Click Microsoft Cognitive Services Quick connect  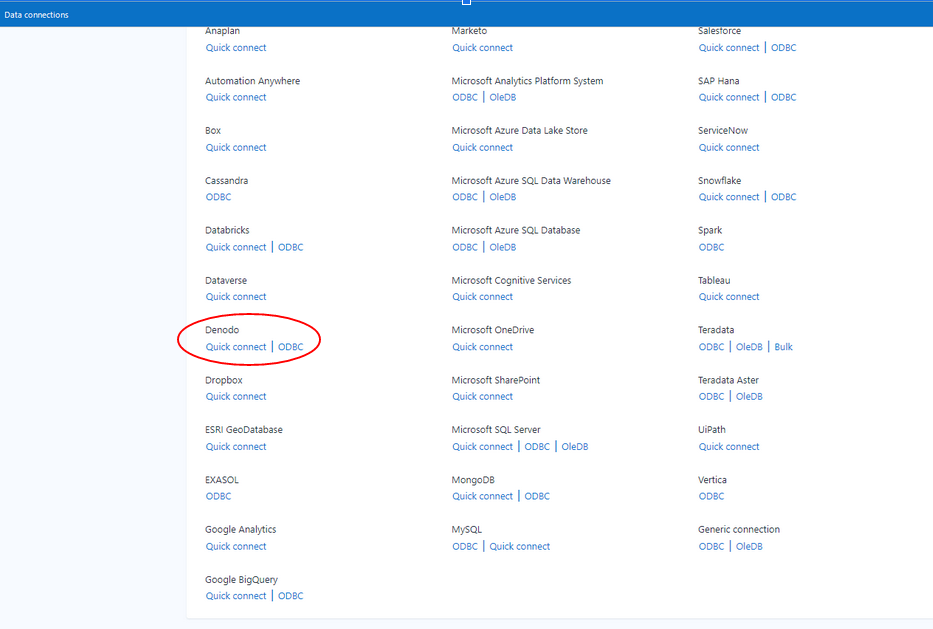(482, 296)
